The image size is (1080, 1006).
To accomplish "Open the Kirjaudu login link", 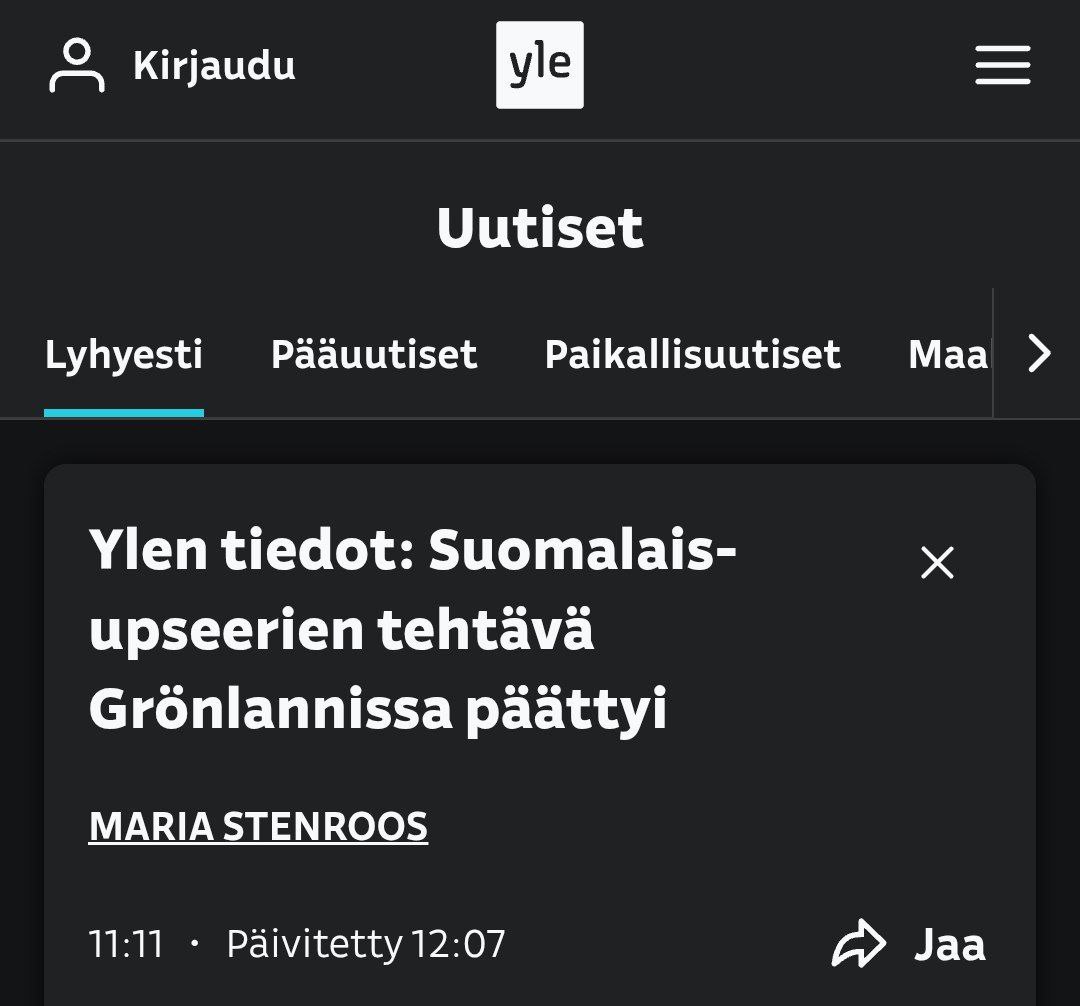I will 213,66.
